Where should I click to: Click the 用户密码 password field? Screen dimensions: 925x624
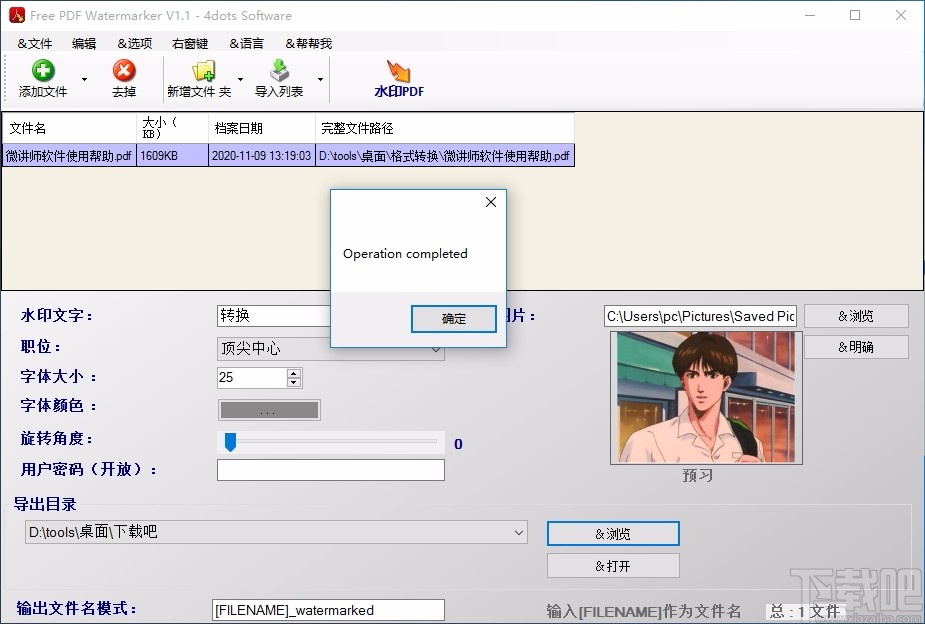coord(331,470)
